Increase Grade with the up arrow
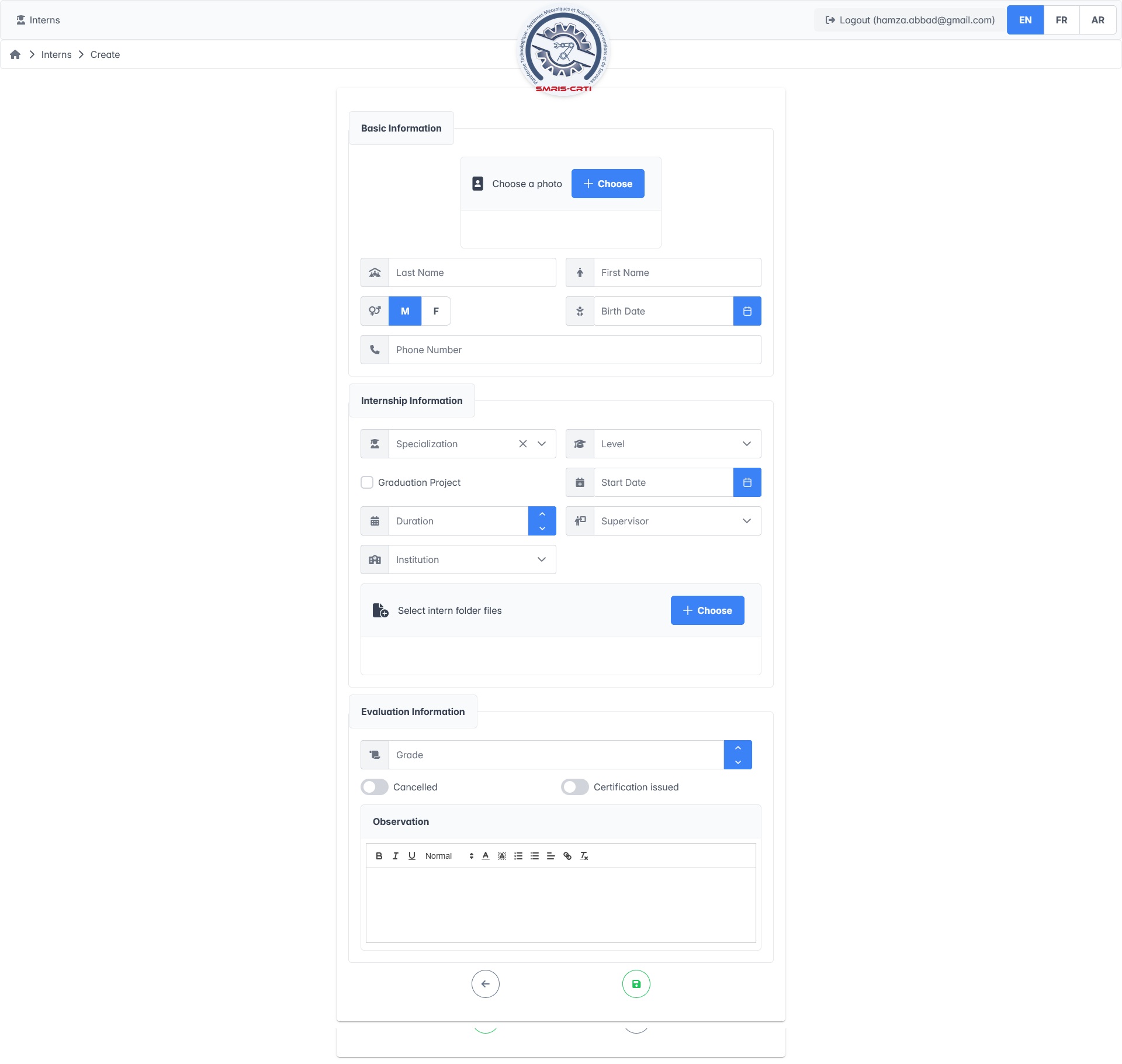The height and width of the screenshot is (1064, 1122). point(738,748)
